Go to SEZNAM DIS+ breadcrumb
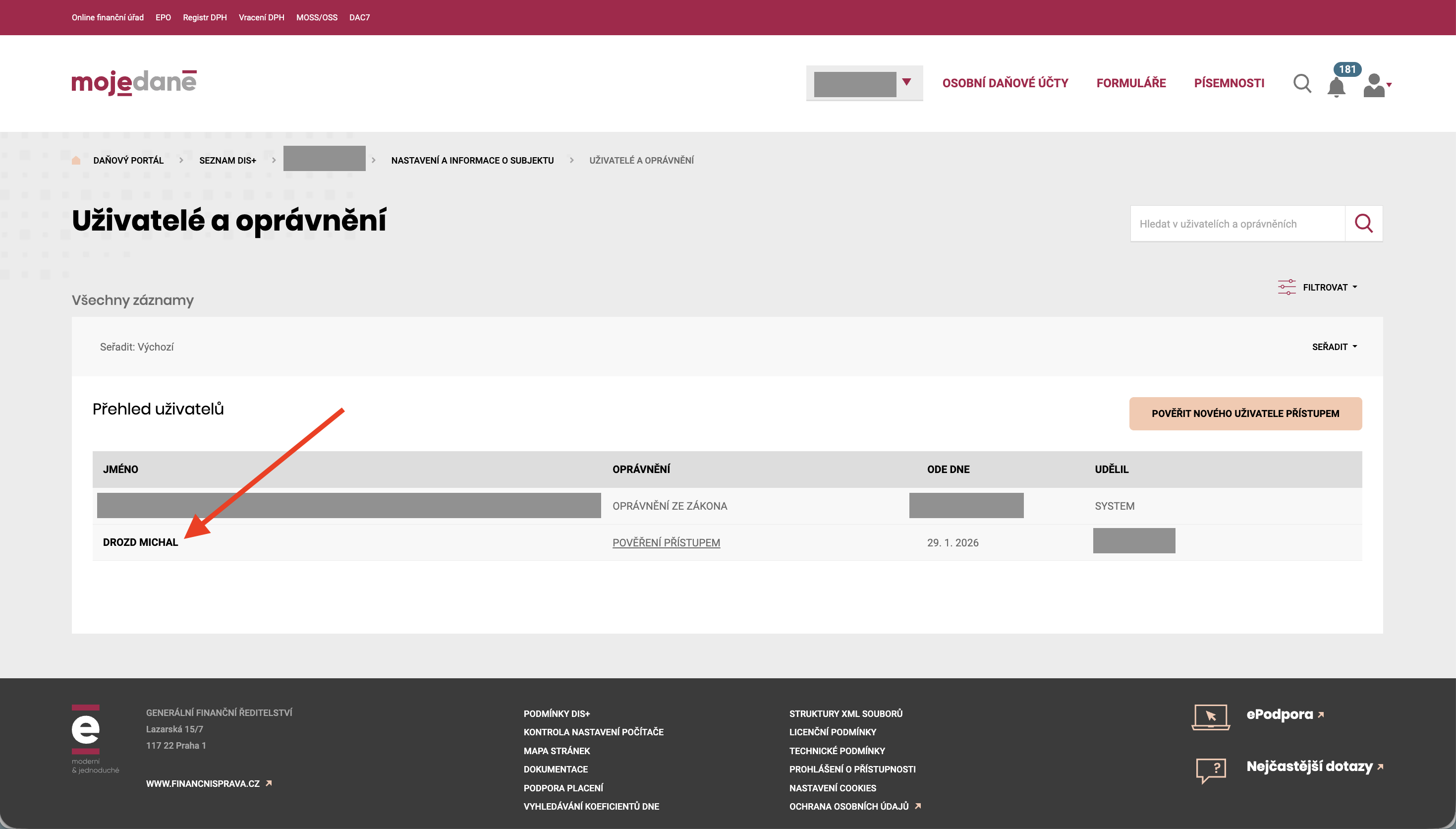The width and height of the screenshot is (1456, 829). point(227,161)
